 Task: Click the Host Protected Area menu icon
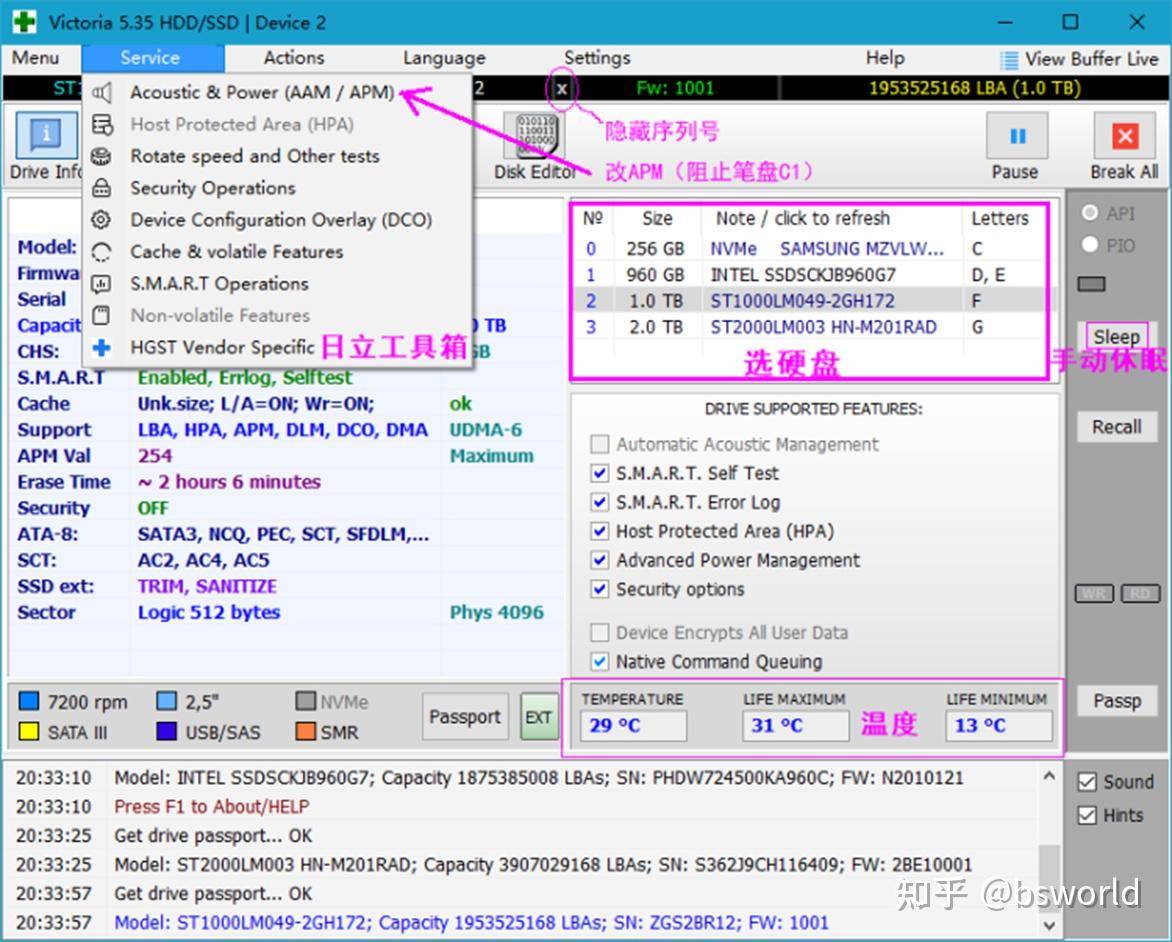tap(102, 124)
